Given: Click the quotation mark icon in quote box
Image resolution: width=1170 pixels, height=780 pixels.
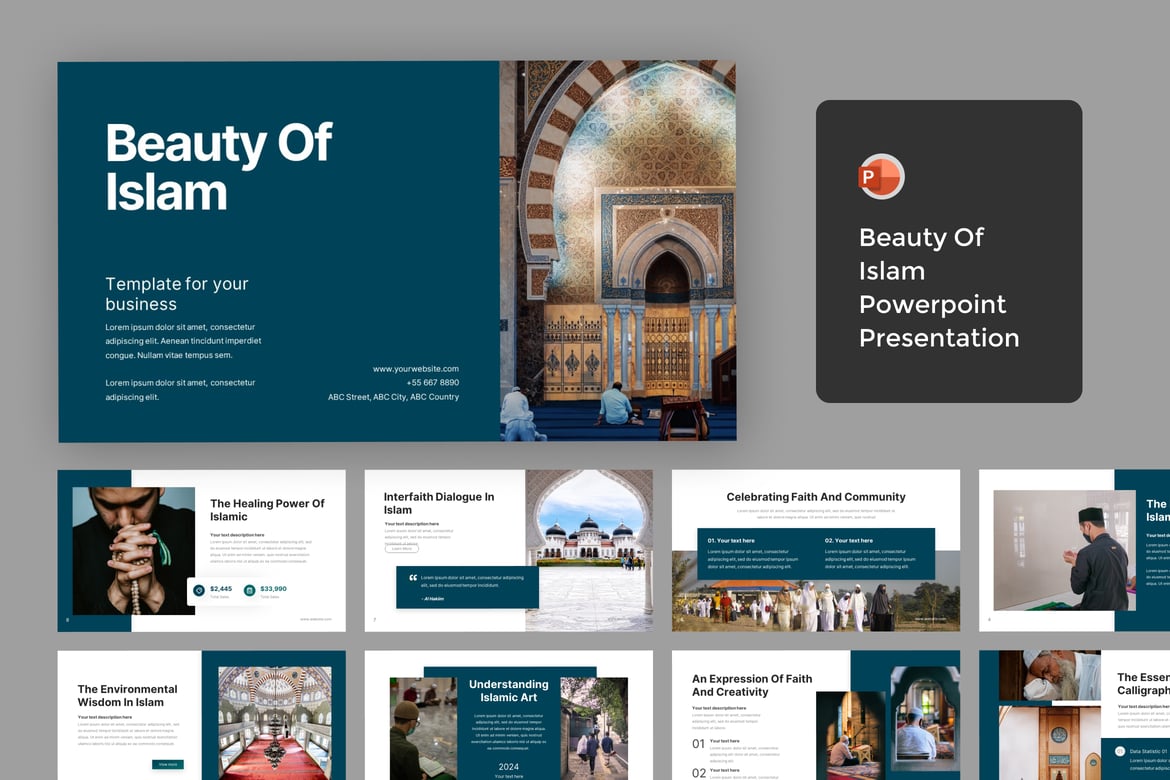Looking at the screenshot, I should pyautogui.click(x=413, y=578).
